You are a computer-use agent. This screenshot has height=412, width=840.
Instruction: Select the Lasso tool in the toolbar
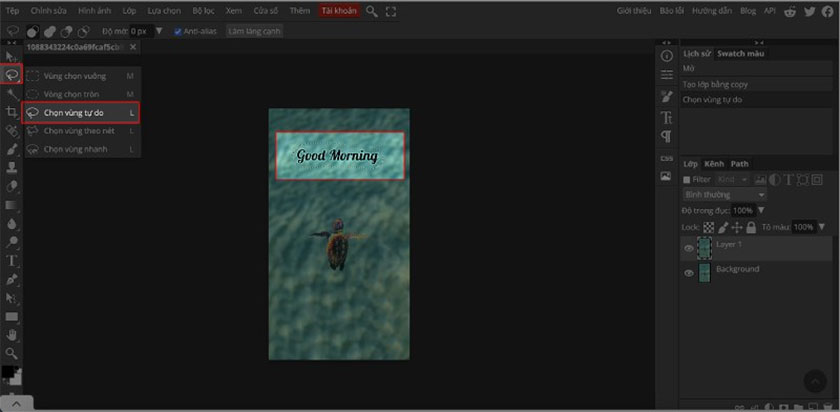[12, 75]
